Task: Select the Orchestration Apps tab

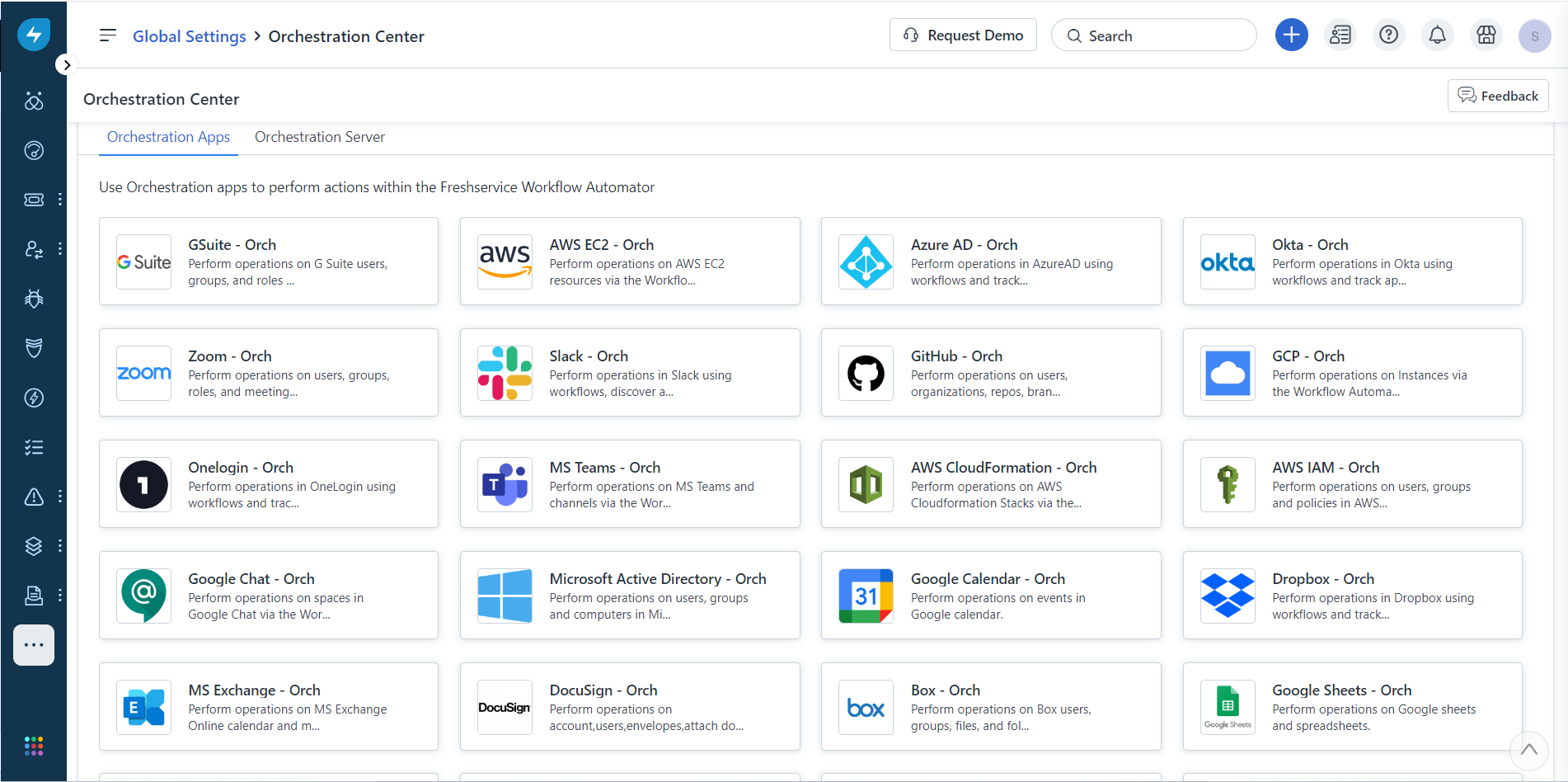Action: 168,137
